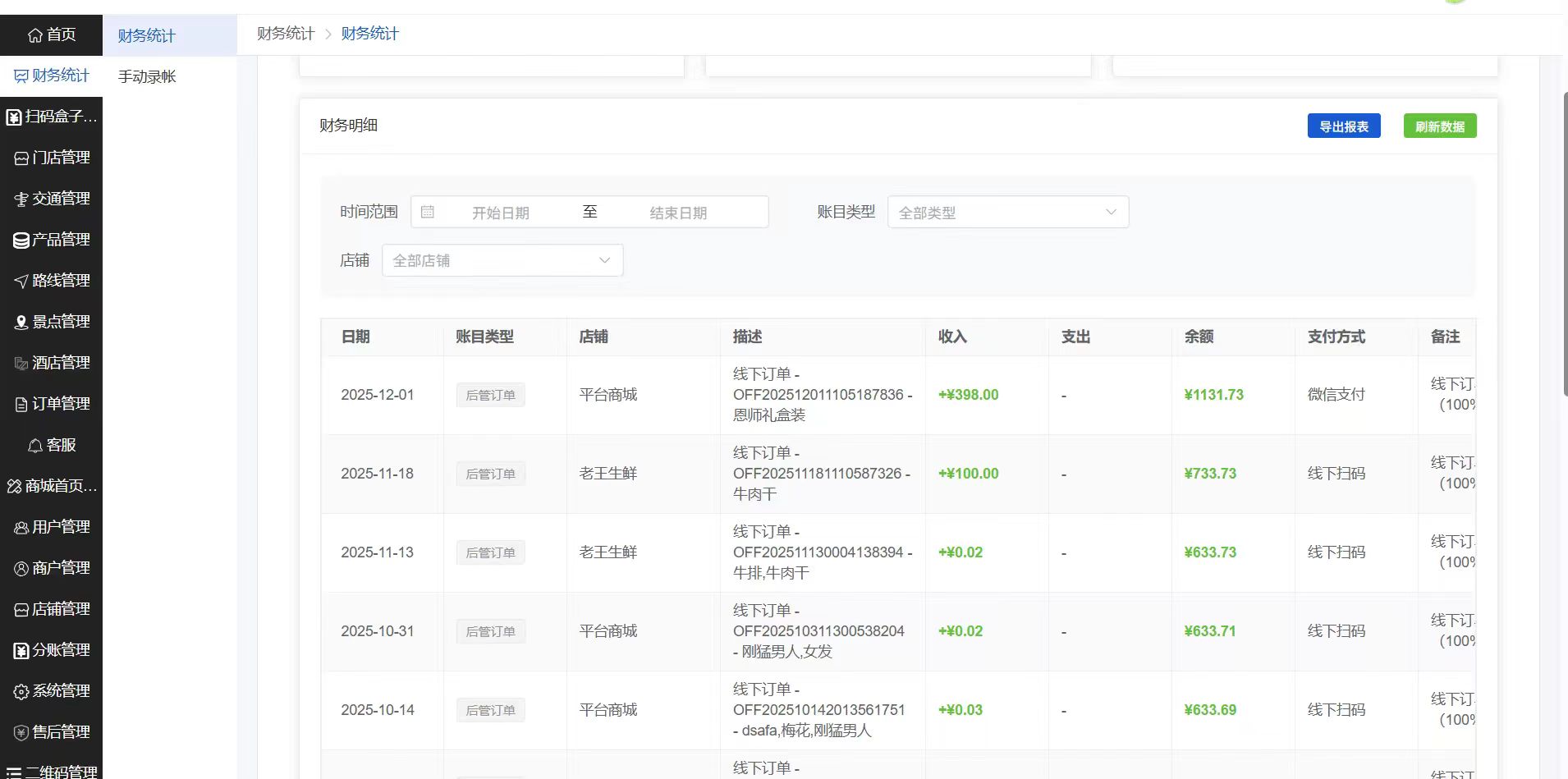Click the 结束日期 input field
Screen dimensions: 1568x779
click(678, 213)
